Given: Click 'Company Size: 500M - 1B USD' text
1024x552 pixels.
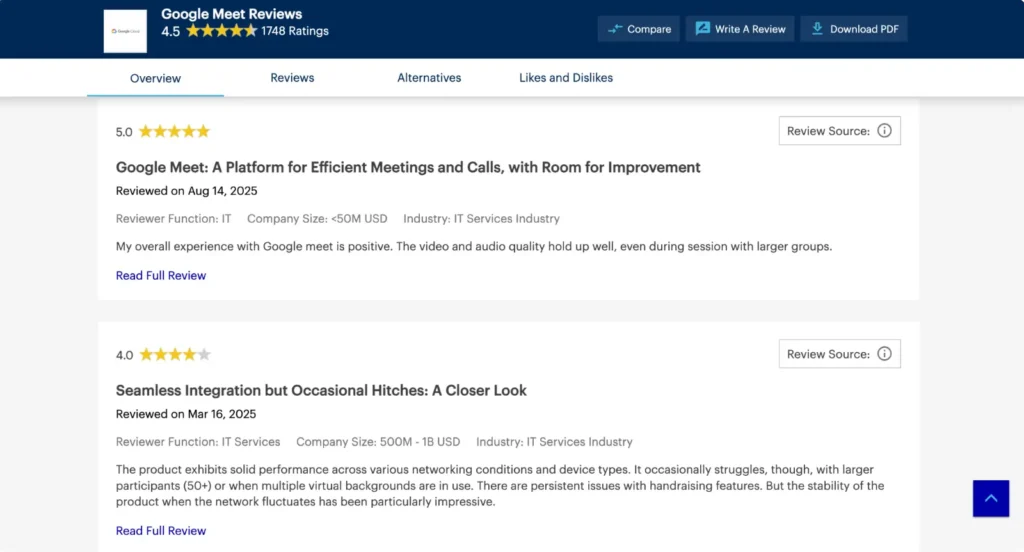Looking at the screenshot, I should pos(378,442).
